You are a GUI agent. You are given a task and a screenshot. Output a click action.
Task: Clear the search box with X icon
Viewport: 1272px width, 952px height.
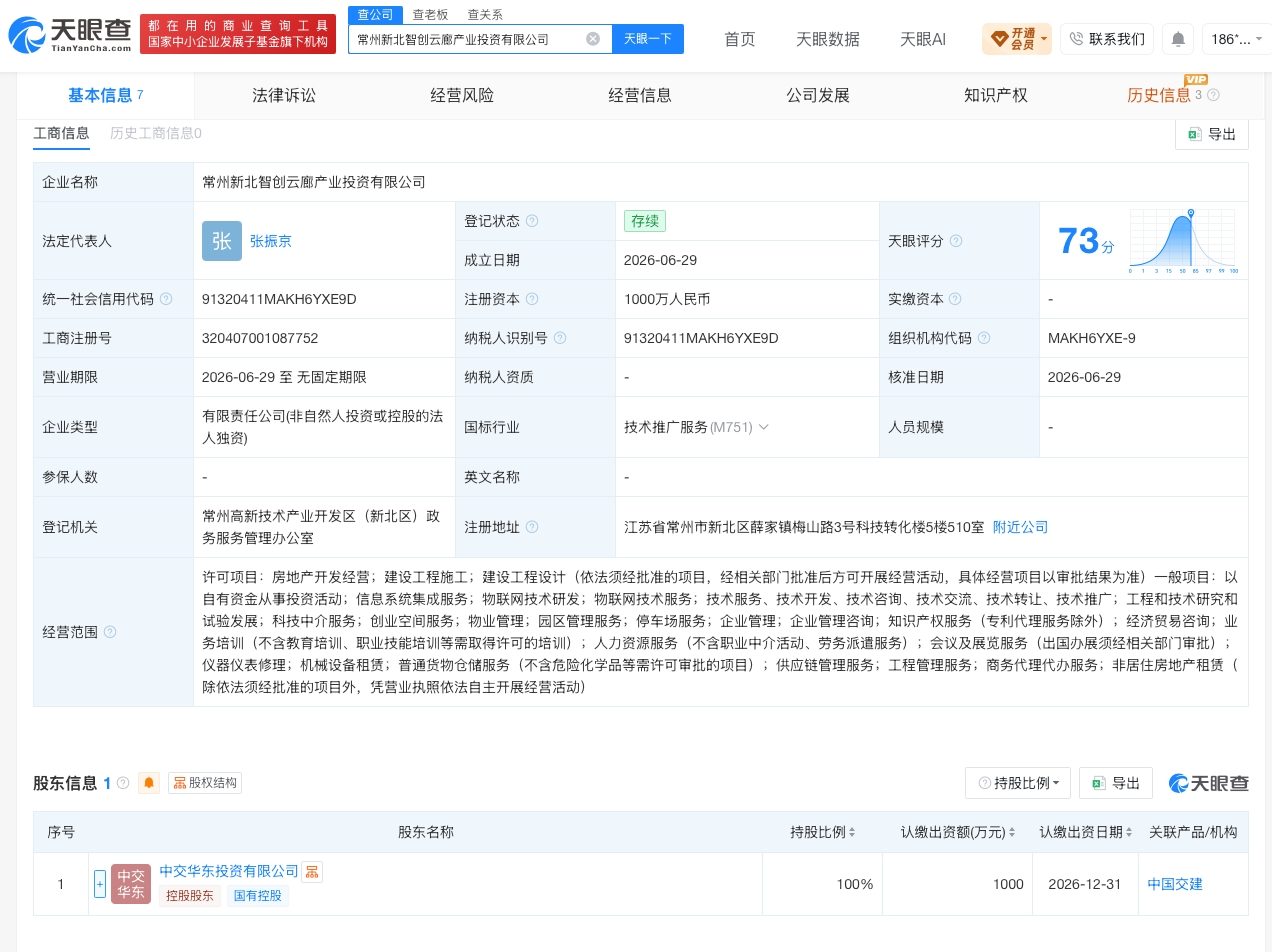[x=593, y=39]
